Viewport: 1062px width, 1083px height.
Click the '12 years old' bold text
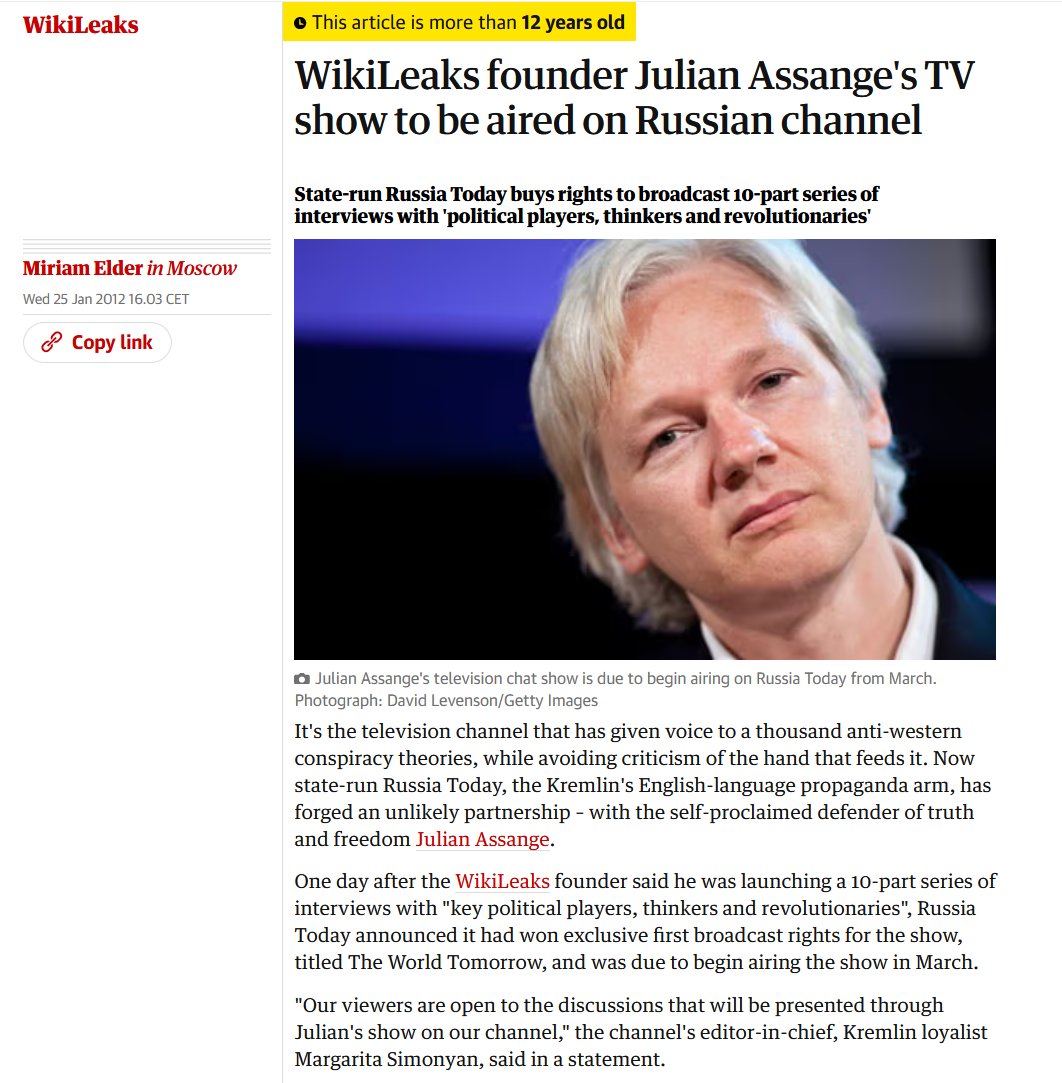click(572, 23)
